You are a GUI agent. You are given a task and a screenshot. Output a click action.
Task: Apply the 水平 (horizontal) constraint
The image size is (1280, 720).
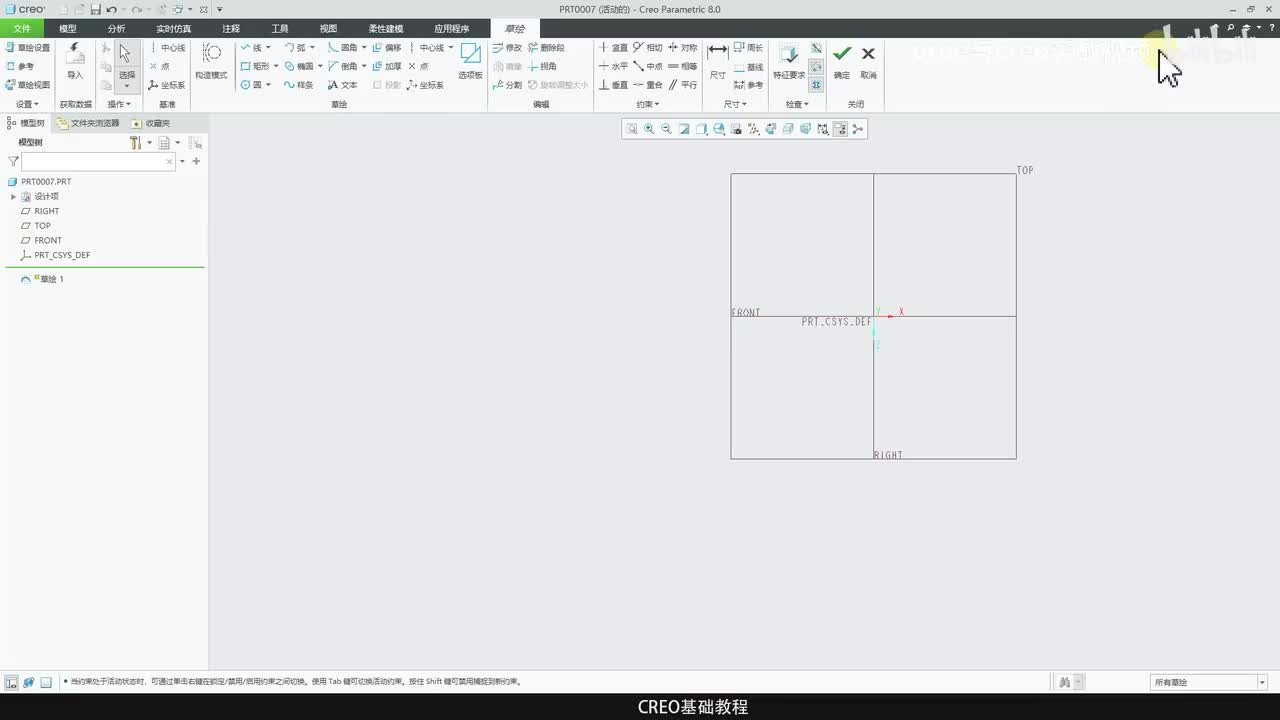point(613,66)
